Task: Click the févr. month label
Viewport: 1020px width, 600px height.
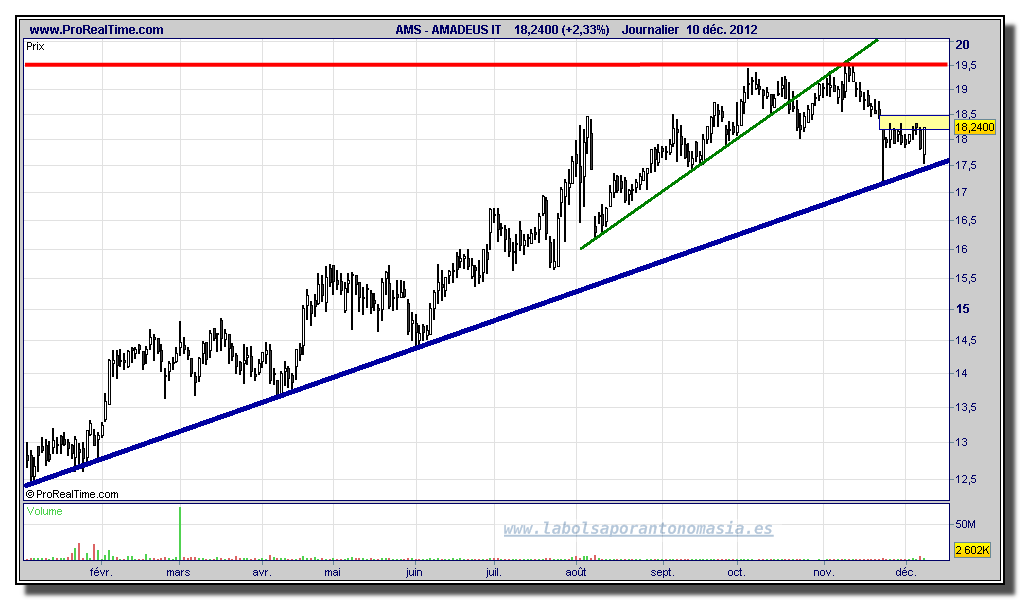Action: pos(101,573)
